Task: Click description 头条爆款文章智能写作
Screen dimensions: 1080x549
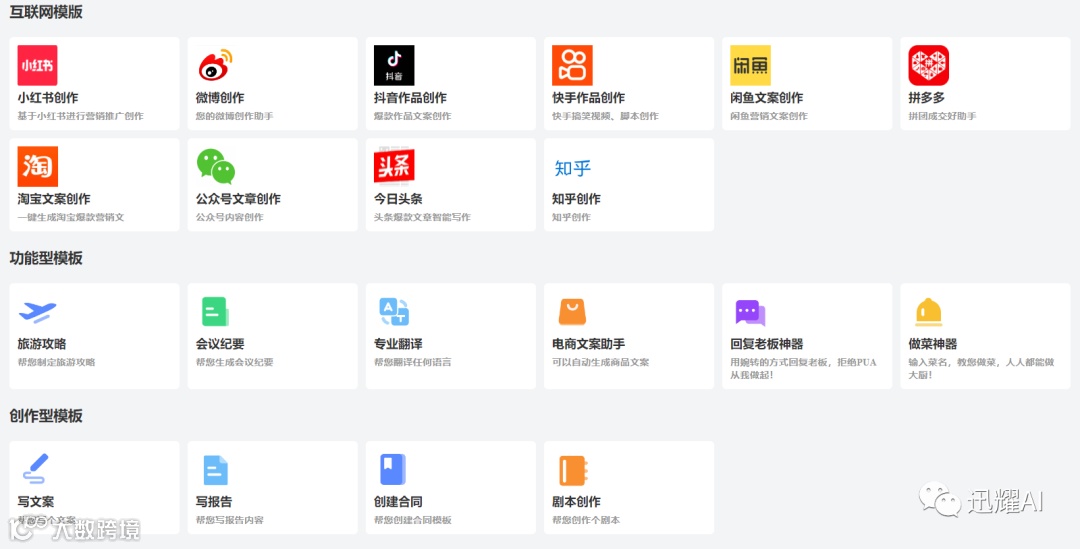Action: [422, 217]
